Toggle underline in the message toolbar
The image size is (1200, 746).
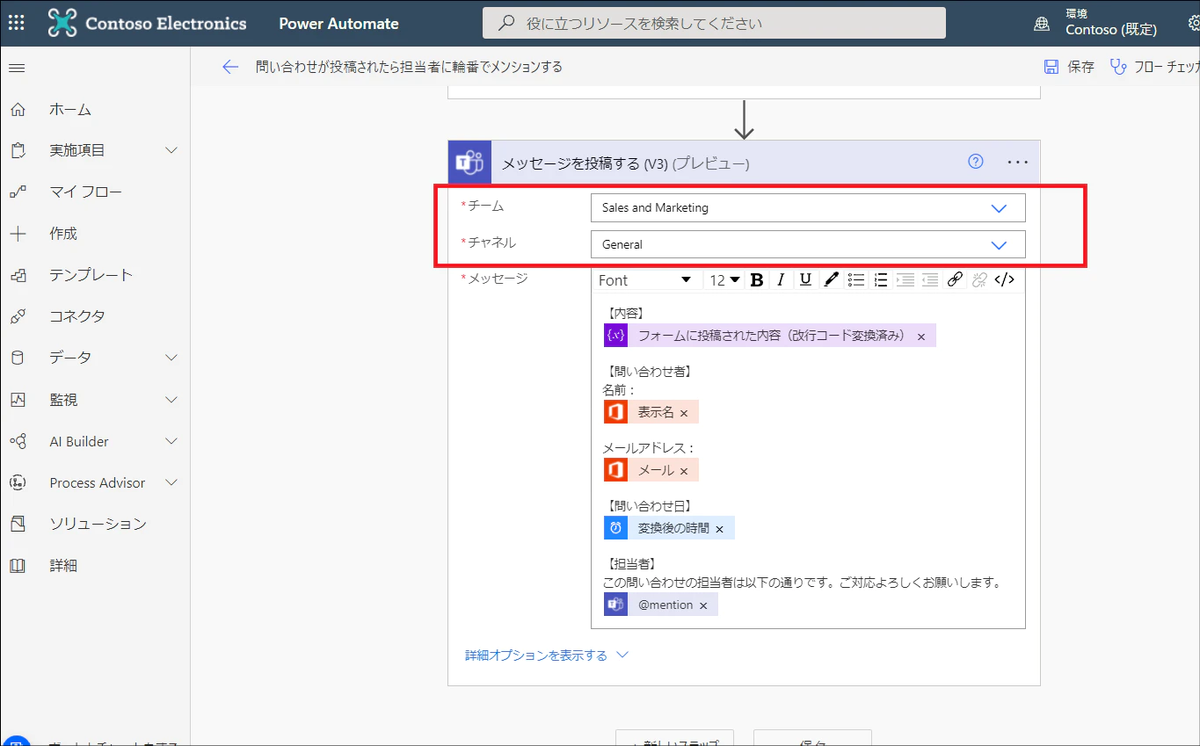pyautogui.click(x=805, y=280)
